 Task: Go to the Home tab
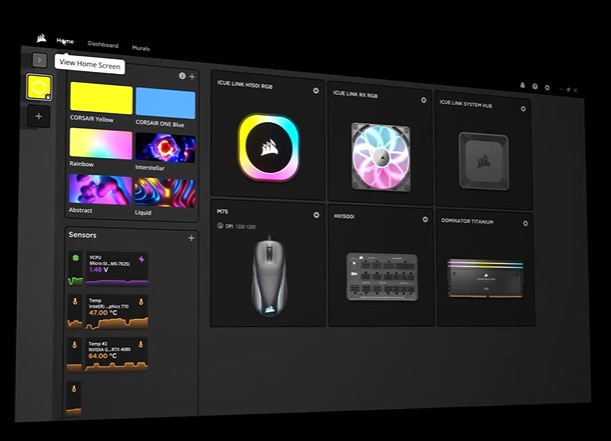(x=65, y=41)
